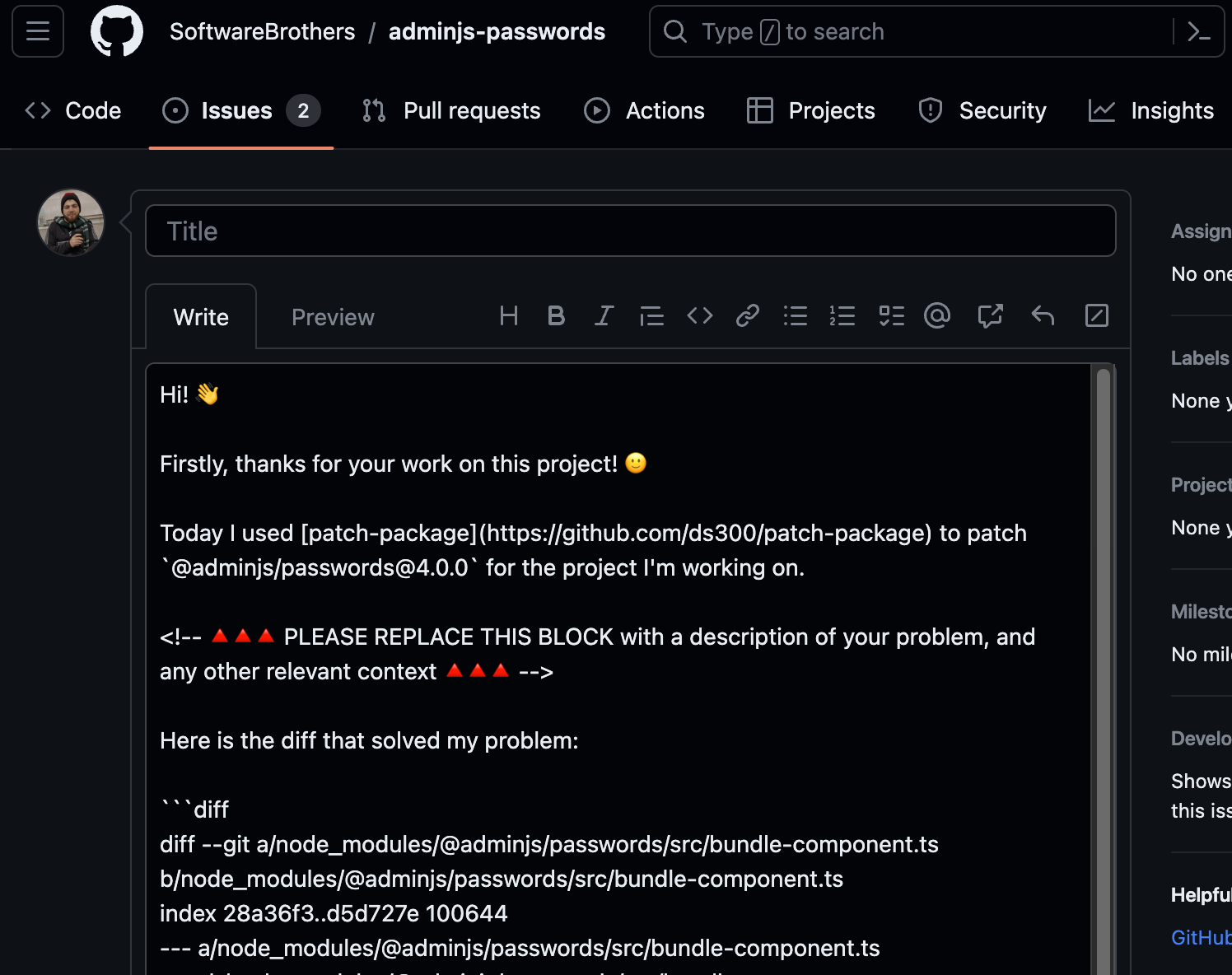The height and width of the screenshot is (975, 1232).
Task: Apply bold formatting
Action: 557,315
